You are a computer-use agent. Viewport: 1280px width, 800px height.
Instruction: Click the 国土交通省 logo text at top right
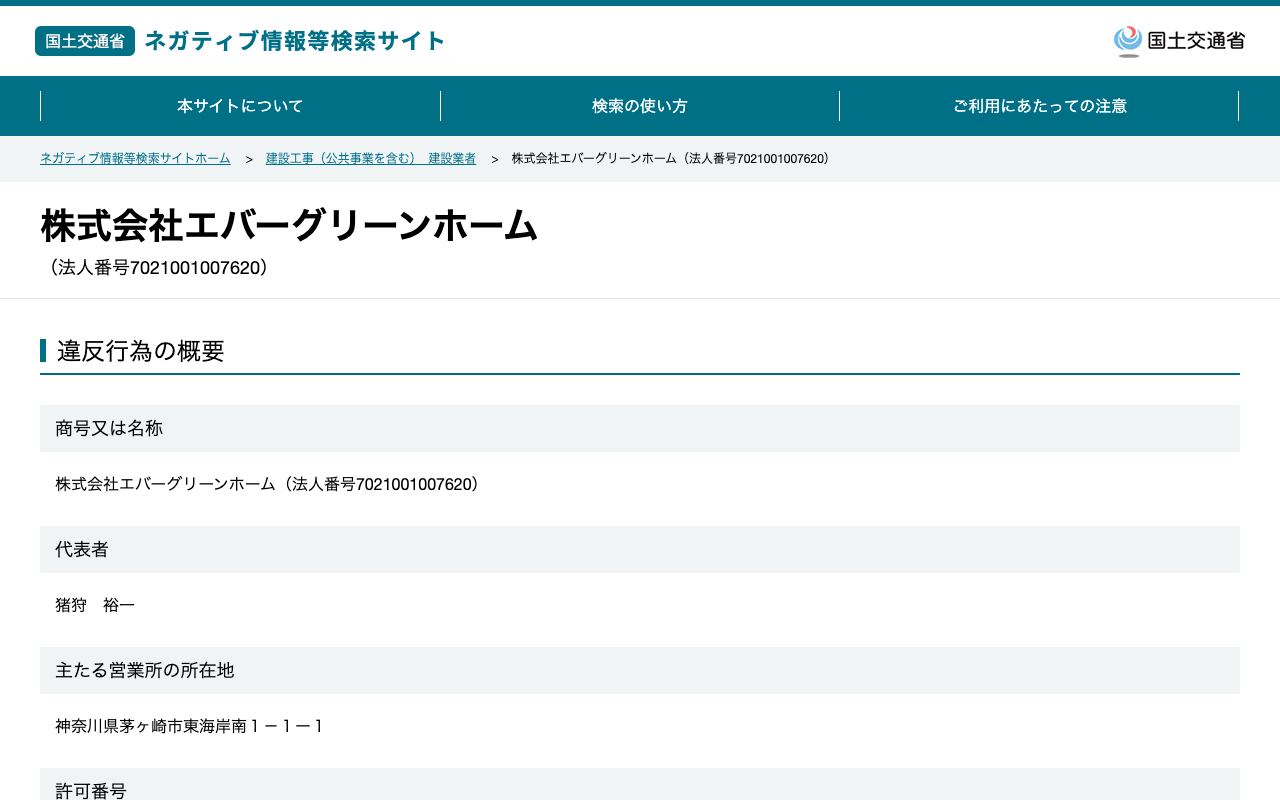click(1196, 41)
